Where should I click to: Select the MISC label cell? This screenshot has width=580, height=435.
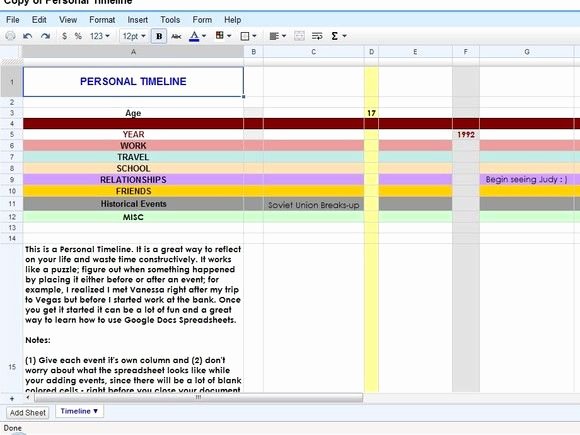[x=133, y=217]
